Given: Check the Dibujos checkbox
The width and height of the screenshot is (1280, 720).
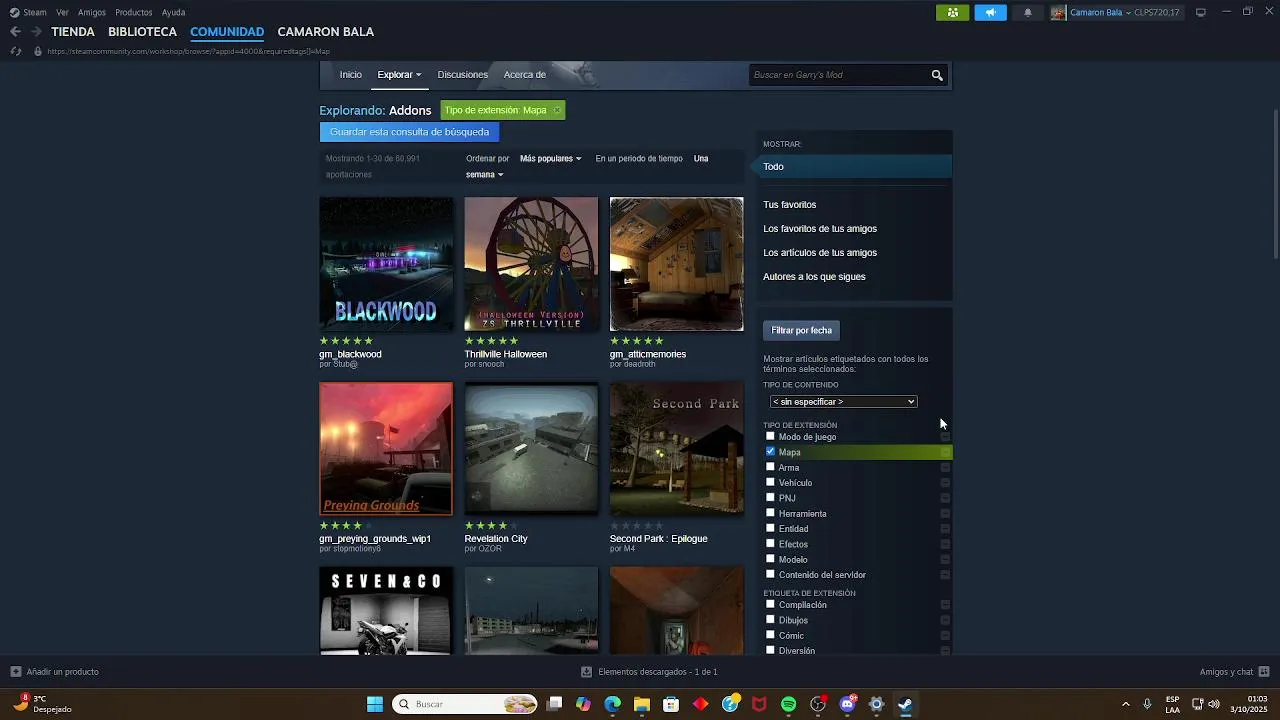Looking at the screenshot, I should click(x=770, y=620).
